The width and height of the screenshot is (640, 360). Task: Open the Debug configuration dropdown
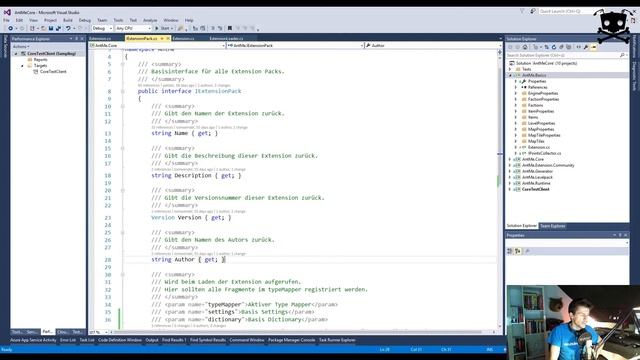[102, 28]
